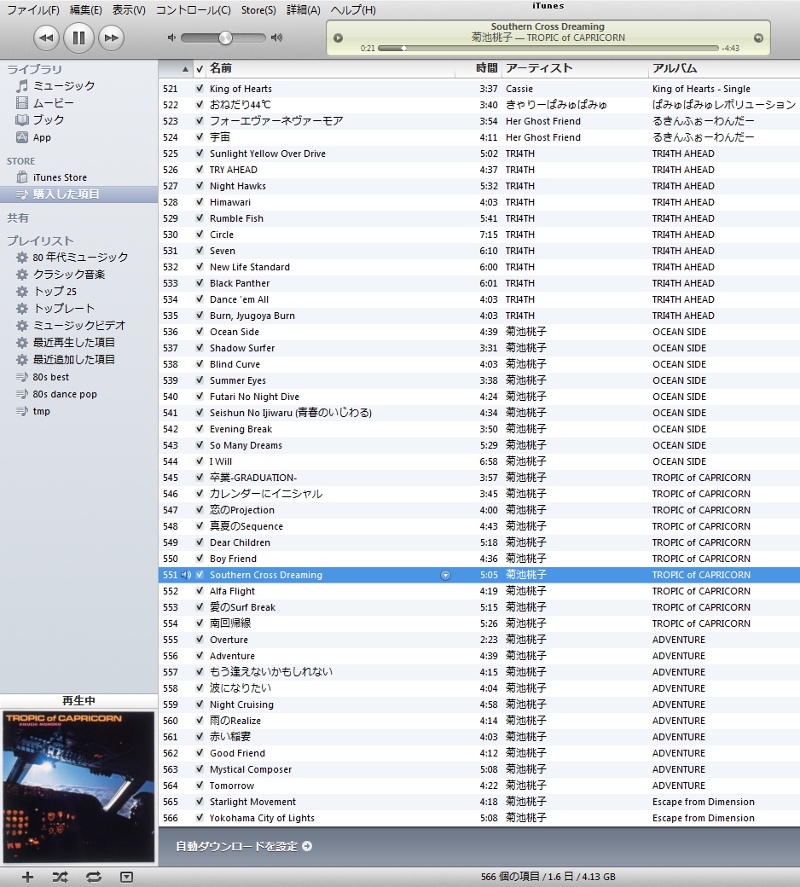800x887 pixels.
Task: Toggle shuffle playback
Action: [60, 877]
